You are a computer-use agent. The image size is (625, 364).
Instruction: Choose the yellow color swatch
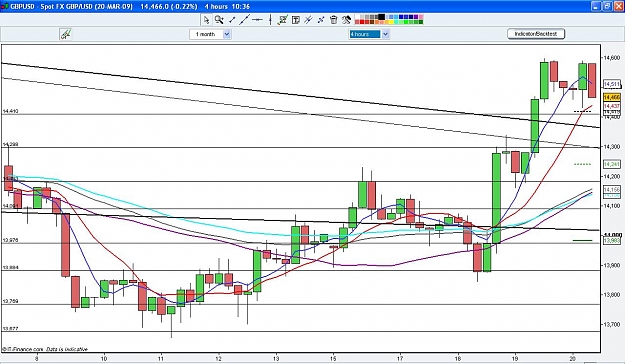point(391,22)
